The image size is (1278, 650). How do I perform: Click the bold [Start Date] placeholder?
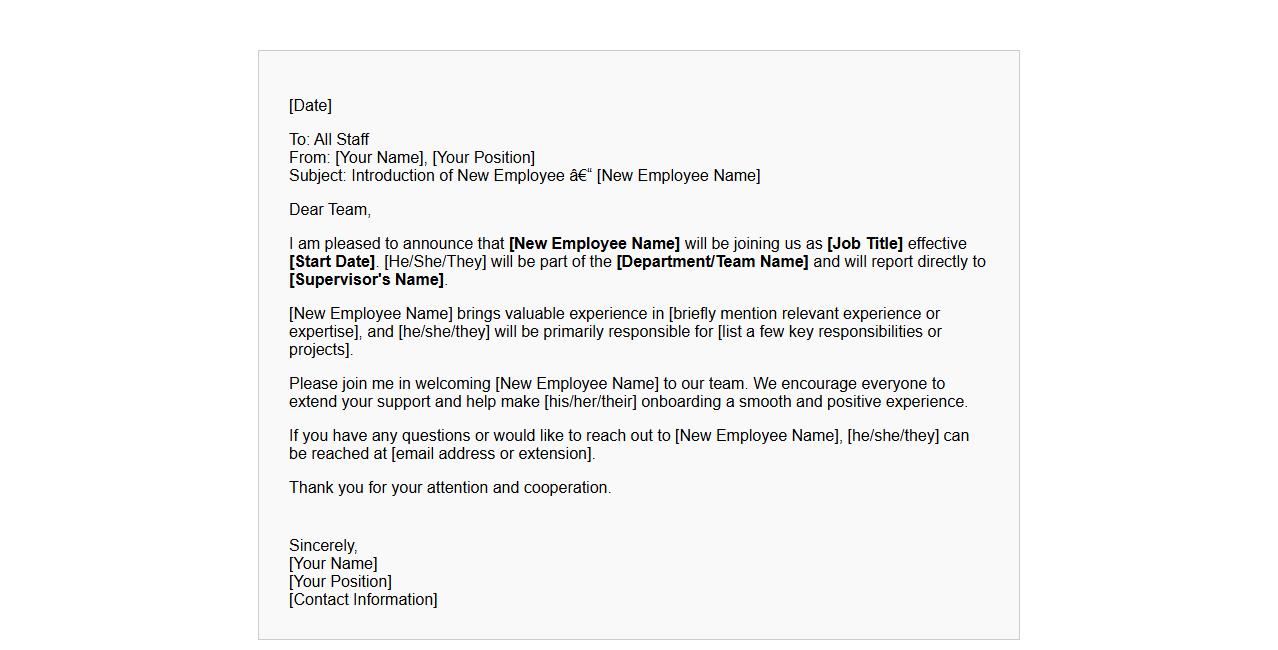(332, 262)
